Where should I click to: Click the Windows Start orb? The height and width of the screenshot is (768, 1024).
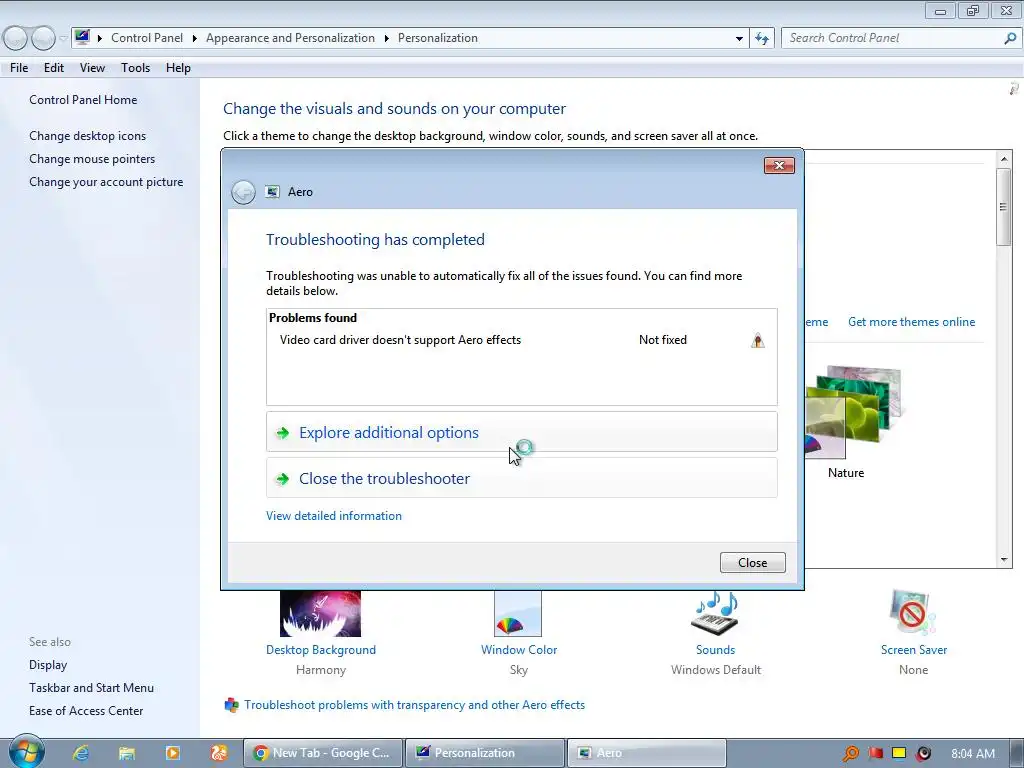tap(26, 752)
